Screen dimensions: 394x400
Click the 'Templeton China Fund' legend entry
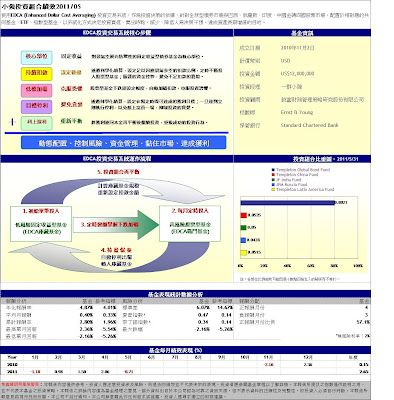coord(295,174)
